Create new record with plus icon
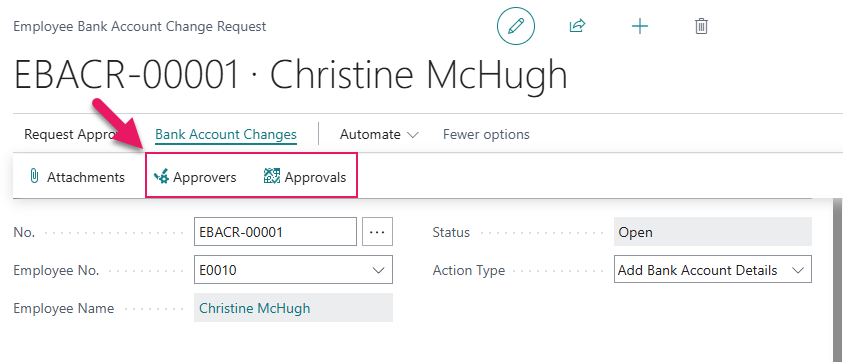 [640, 26]
